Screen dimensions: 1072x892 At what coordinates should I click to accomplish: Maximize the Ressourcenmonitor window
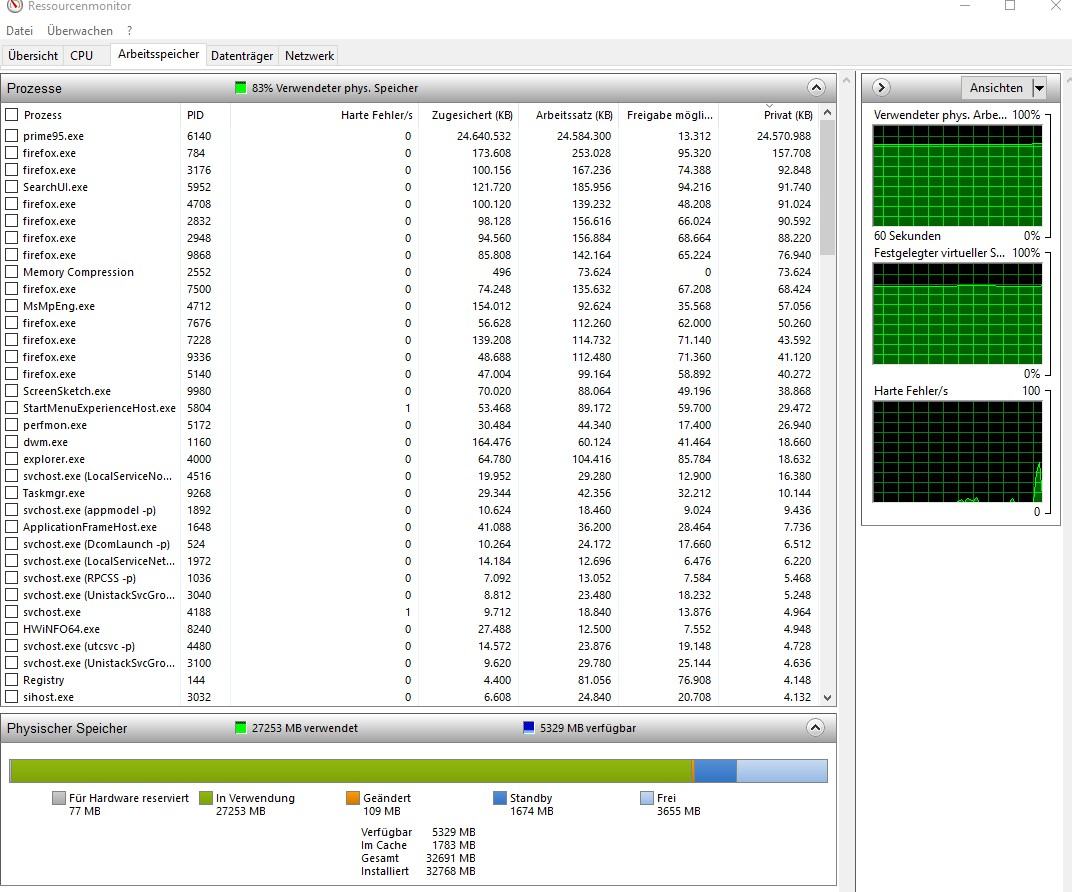tap(1010, 5)
